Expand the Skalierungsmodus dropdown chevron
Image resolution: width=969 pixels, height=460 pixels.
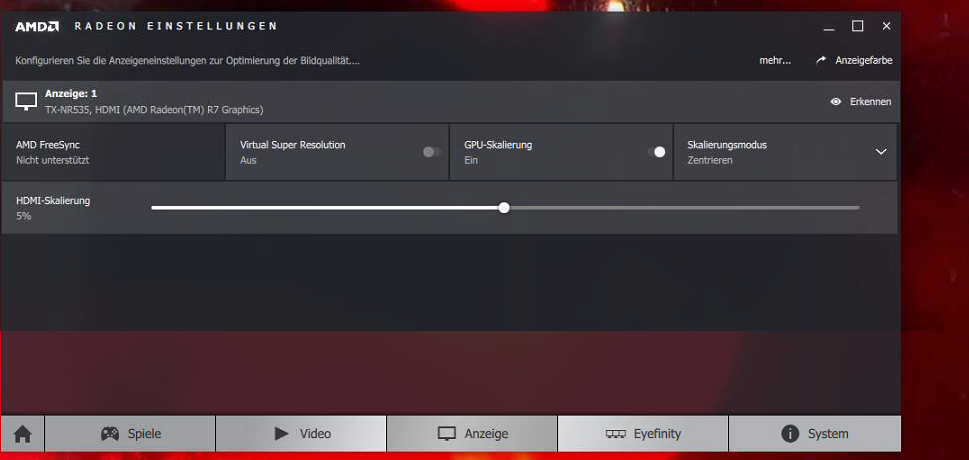tap(881, 152)
